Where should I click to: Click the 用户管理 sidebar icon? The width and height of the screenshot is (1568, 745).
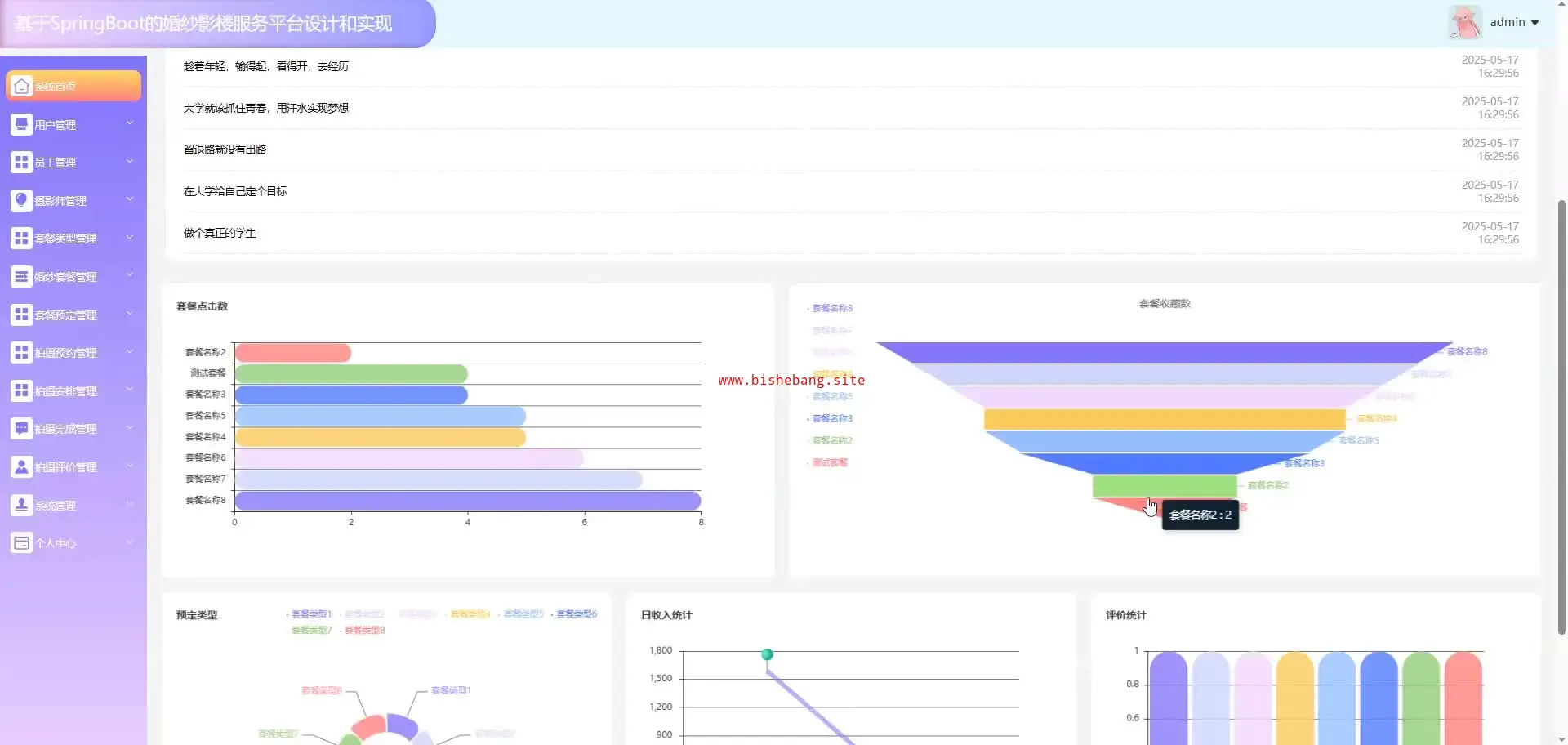click(22, 124)
